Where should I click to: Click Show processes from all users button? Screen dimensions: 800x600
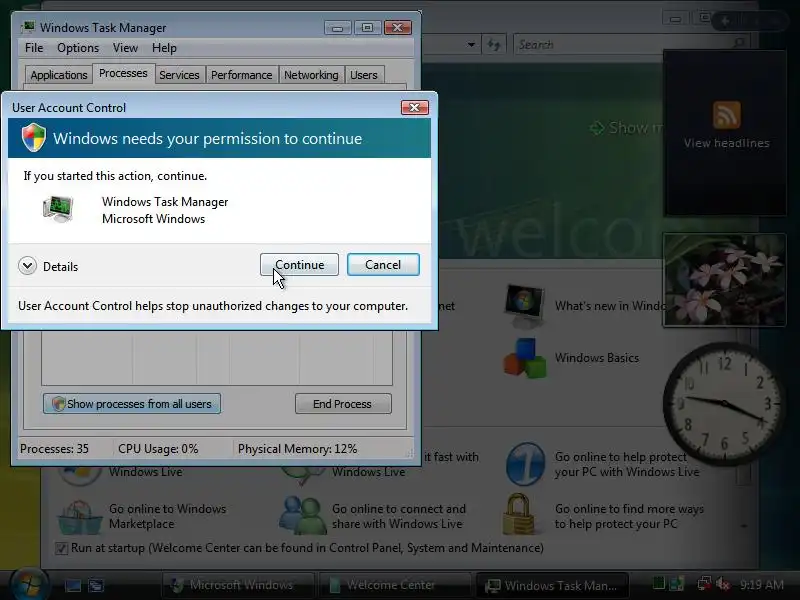132,404
